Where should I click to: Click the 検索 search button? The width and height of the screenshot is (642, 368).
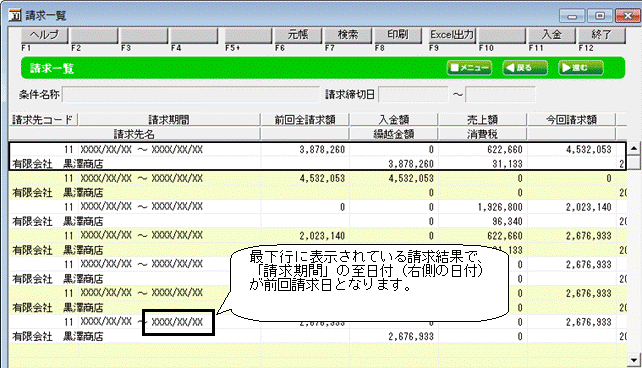point(348,35)
